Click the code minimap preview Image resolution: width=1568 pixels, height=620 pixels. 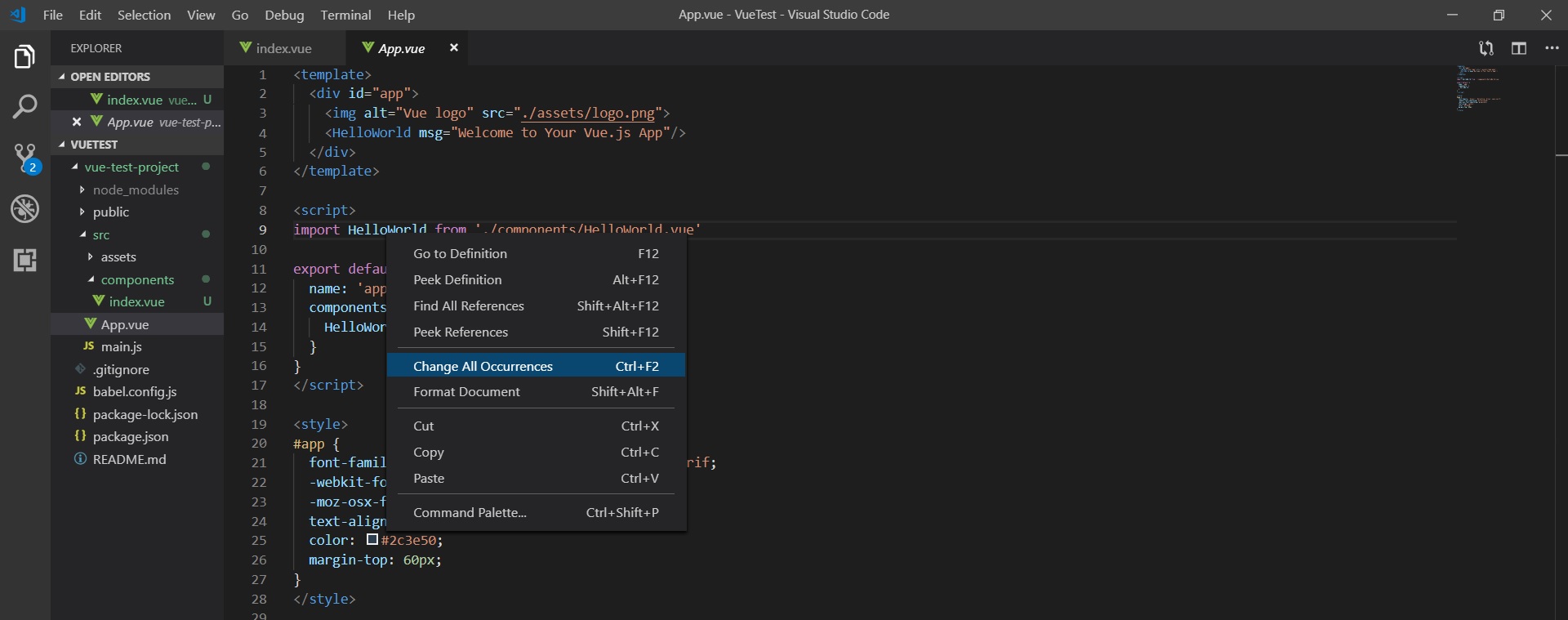pyautogui.click(x=1478, y=87)
